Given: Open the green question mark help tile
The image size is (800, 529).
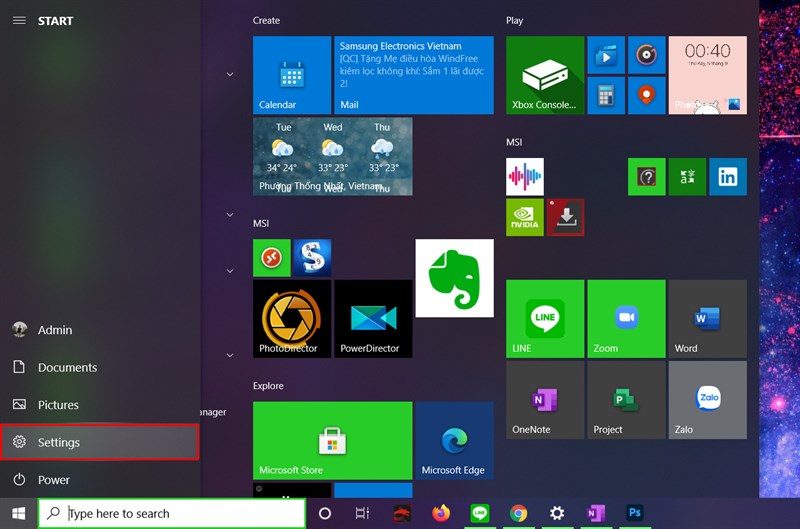Looking at the screenshot, I should tap(646, 177).
